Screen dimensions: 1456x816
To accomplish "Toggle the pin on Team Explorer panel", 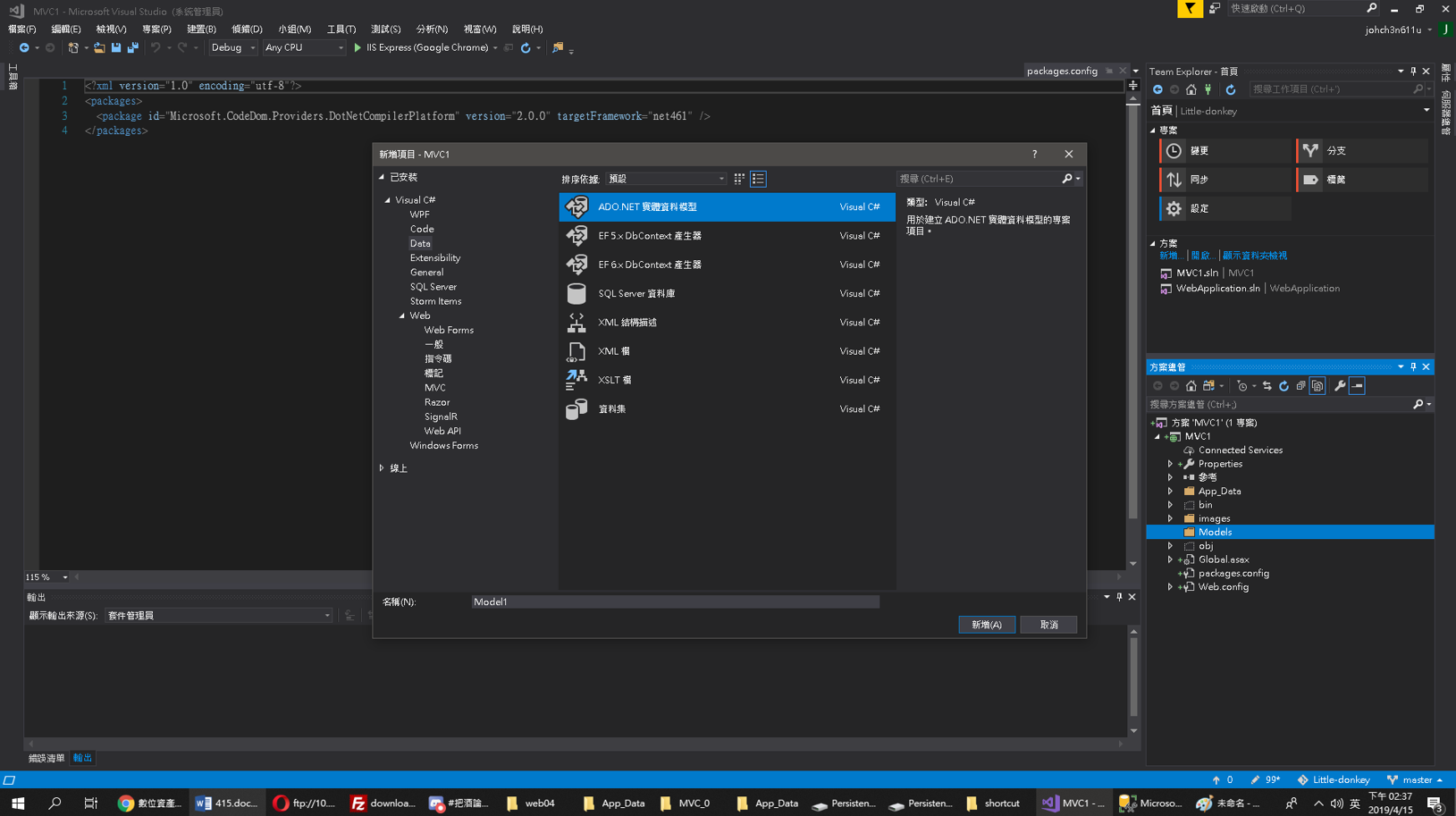I will pyautogui.click(x=1413, y=72).
